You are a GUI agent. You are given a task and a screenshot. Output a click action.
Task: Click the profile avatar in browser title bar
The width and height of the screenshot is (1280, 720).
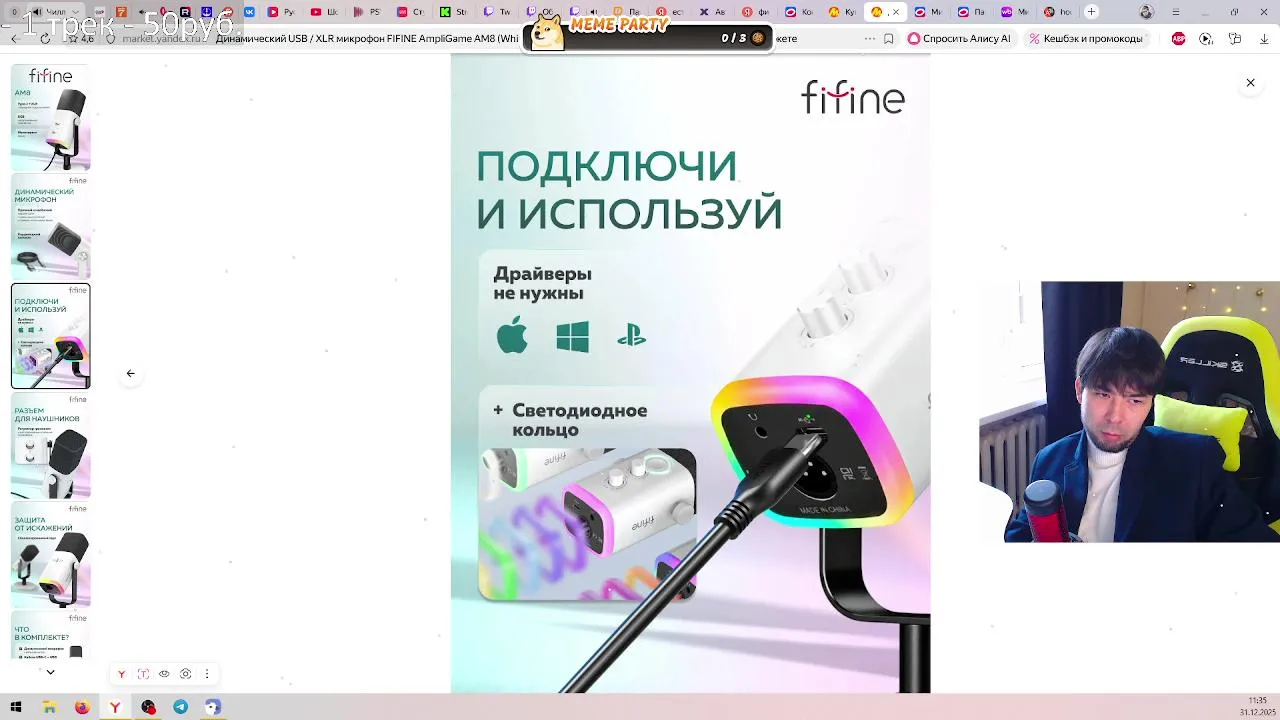(x=1147, y=12)
